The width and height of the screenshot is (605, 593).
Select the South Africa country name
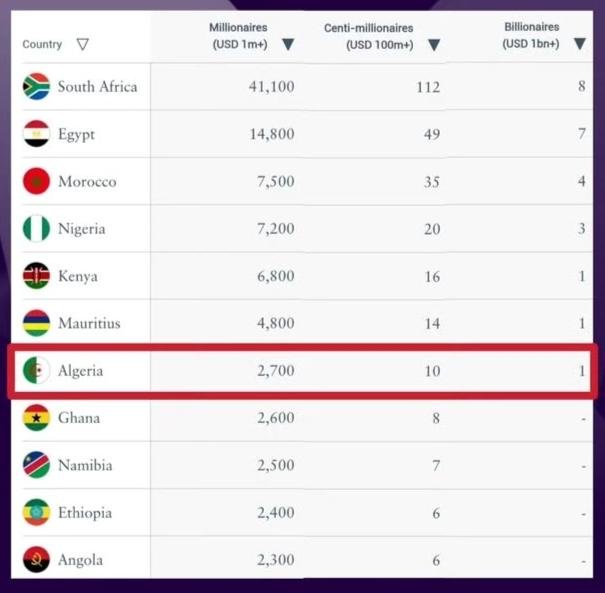point(97,87)
